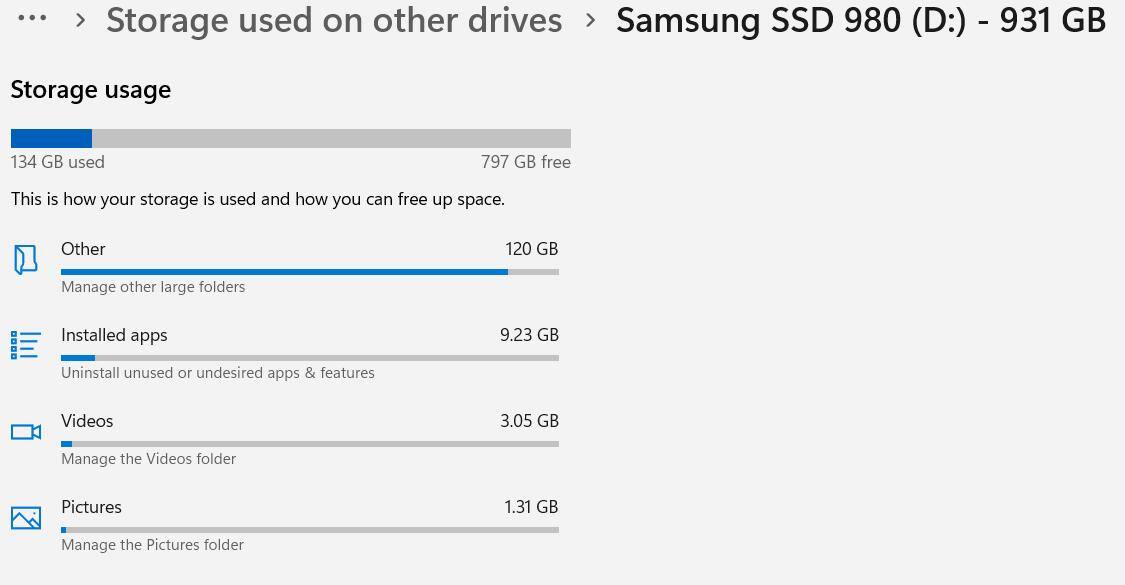Click the overall drive storage usage bar

pos(290,139)
